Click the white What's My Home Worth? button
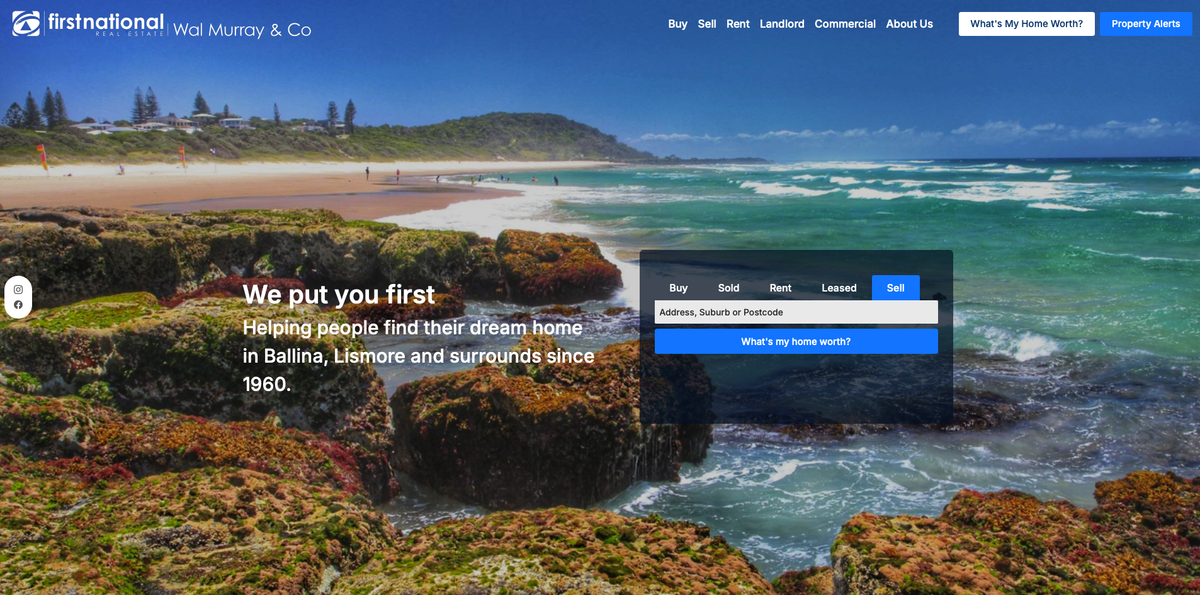The image size is (1200, 595). pos(1026,24)
